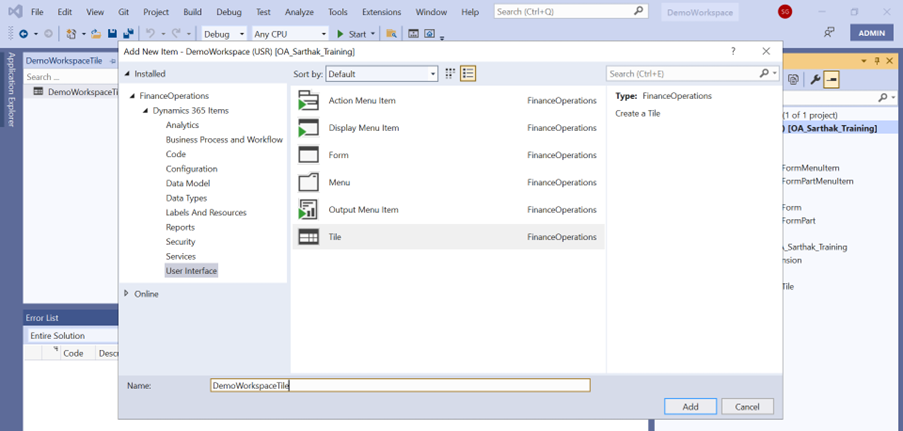Screen dimensions: 903x431
Task: Click the Tile template icon
Action: point(308,237)
